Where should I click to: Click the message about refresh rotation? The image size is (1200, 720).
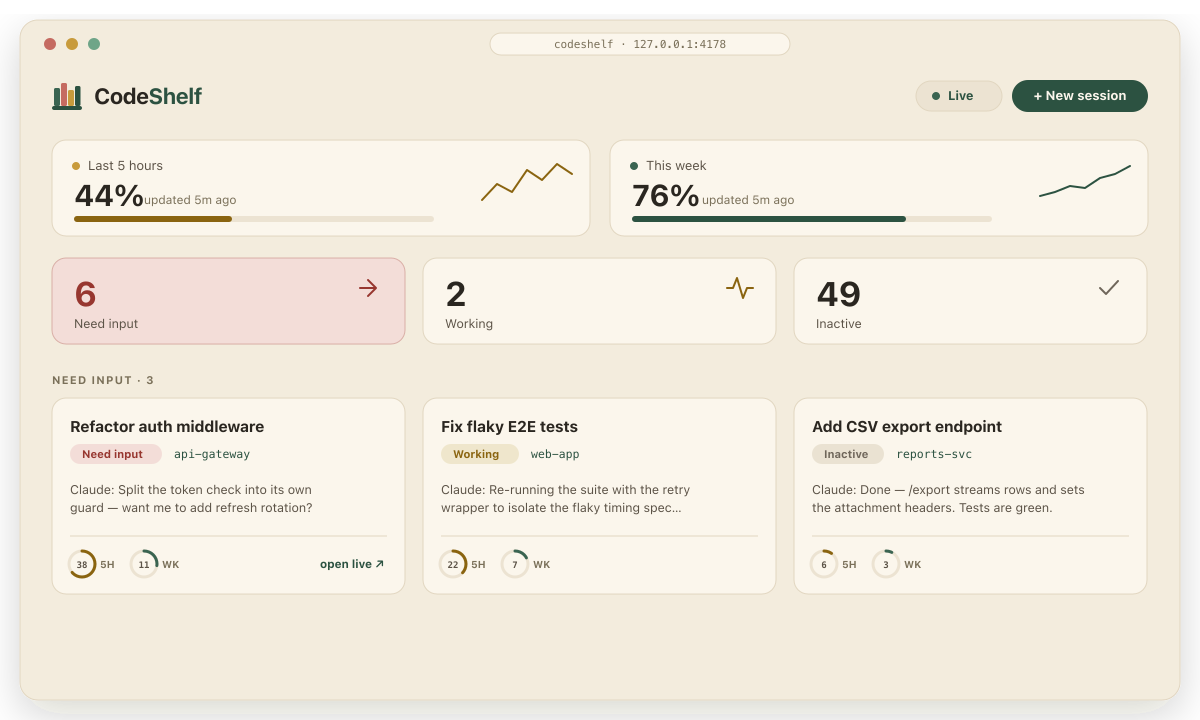pyautogui.click(x=191, y=499)
